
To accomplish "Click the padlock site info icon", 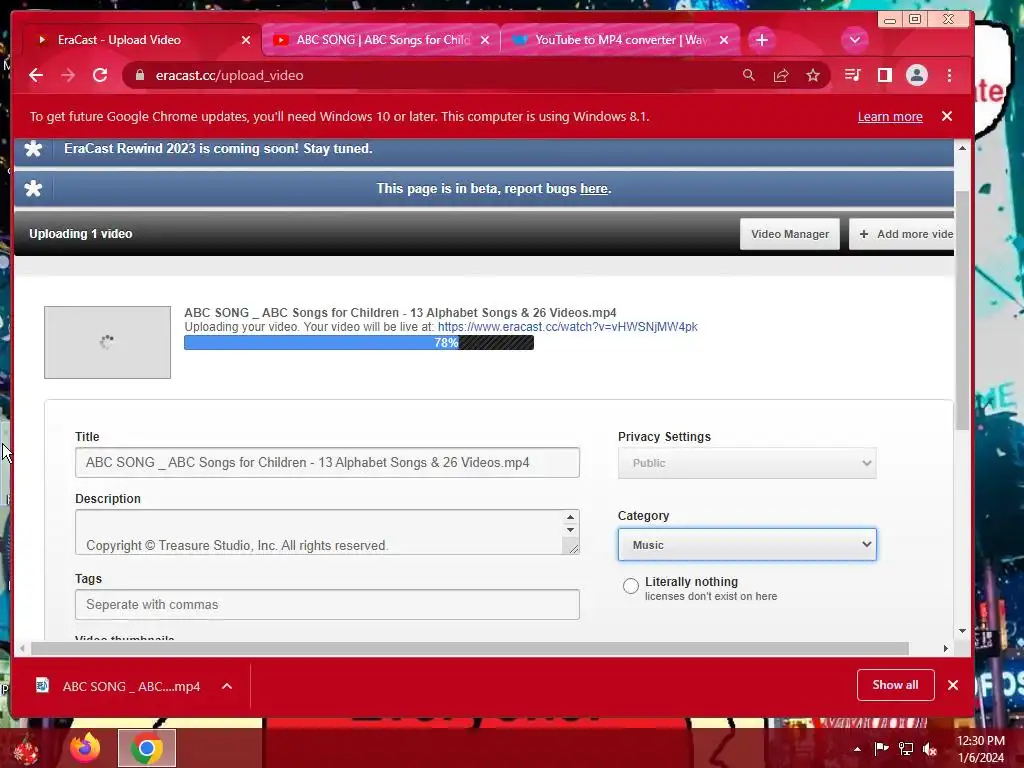I will click(x=139, y=75).
